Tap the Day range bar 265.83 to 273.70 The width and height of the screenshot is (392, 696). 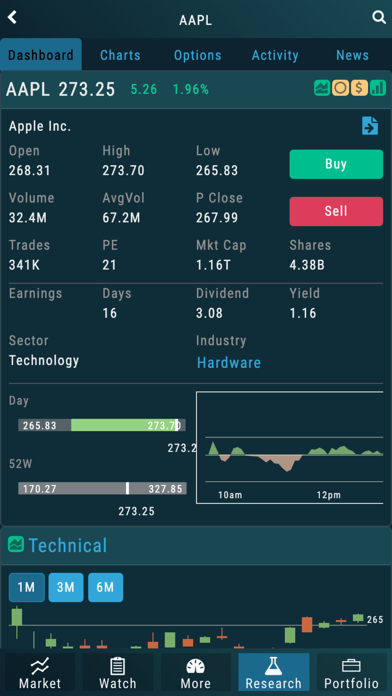pos(102,425)
